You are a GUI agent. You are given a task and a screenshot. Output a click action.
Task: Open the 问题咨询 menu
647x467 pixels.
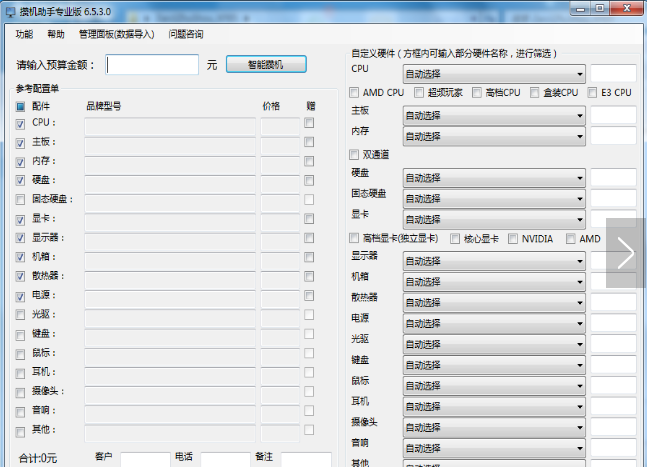pyautogui.click(x=186, y=34)
